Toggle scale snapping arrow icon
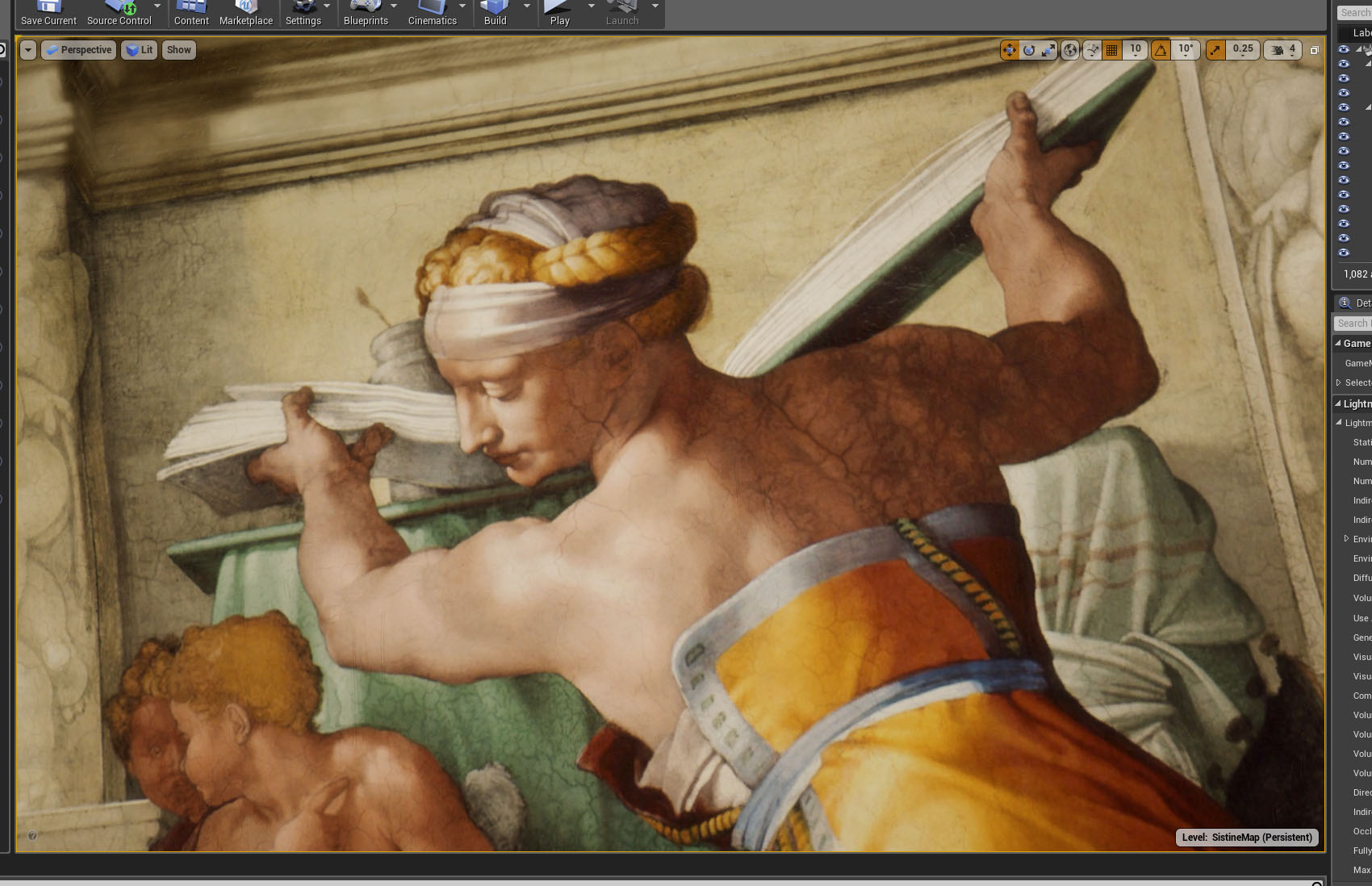Image resolution: width=1372 pixels, height=886 pixels. [x=1215, y=50]
